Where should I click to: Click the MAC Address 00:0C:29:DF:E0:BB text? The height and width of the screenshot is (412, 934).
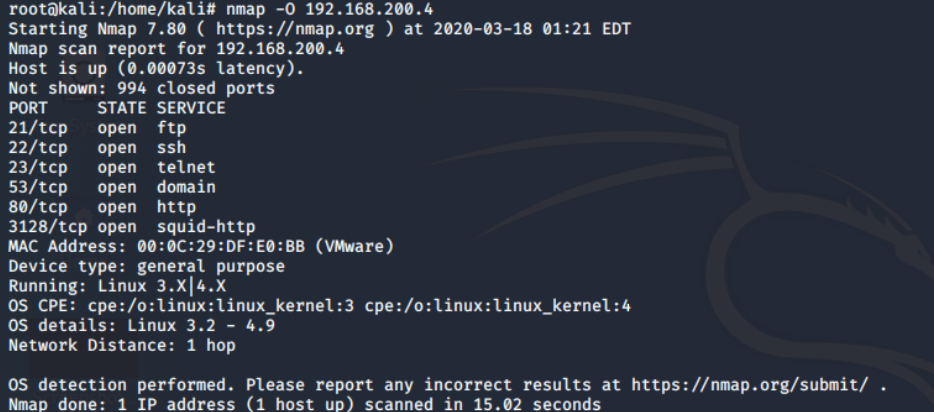[x=221, y=246]
